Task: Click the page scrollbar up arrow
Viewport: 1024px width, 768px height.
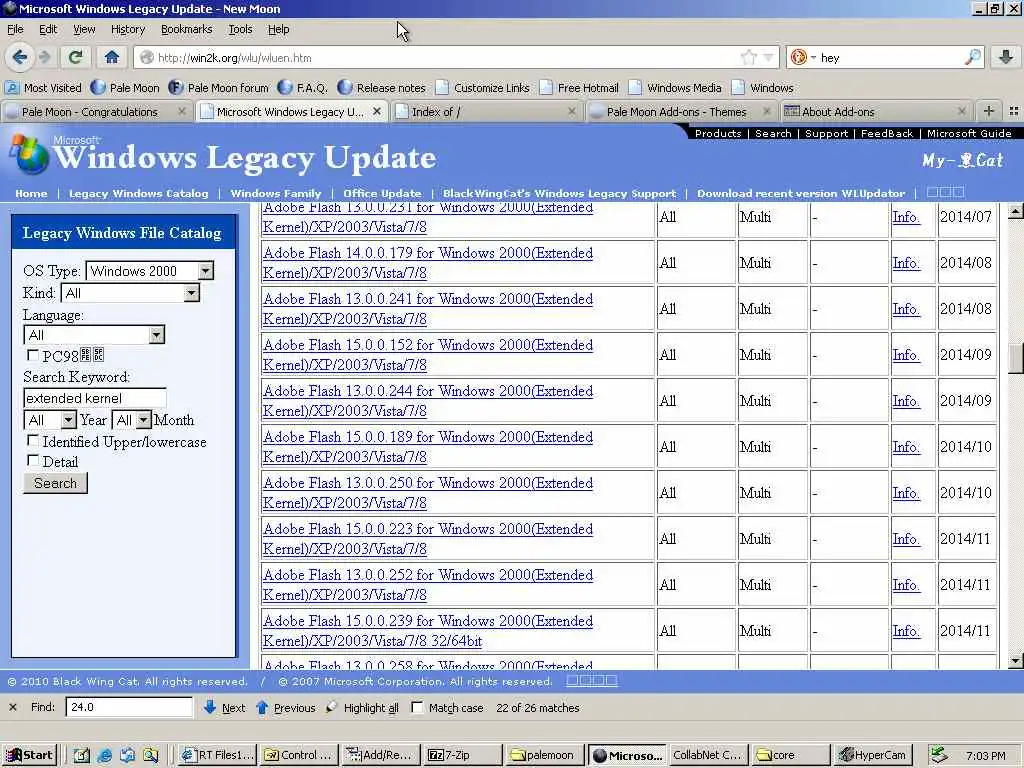Action: tap(1015, 211)
